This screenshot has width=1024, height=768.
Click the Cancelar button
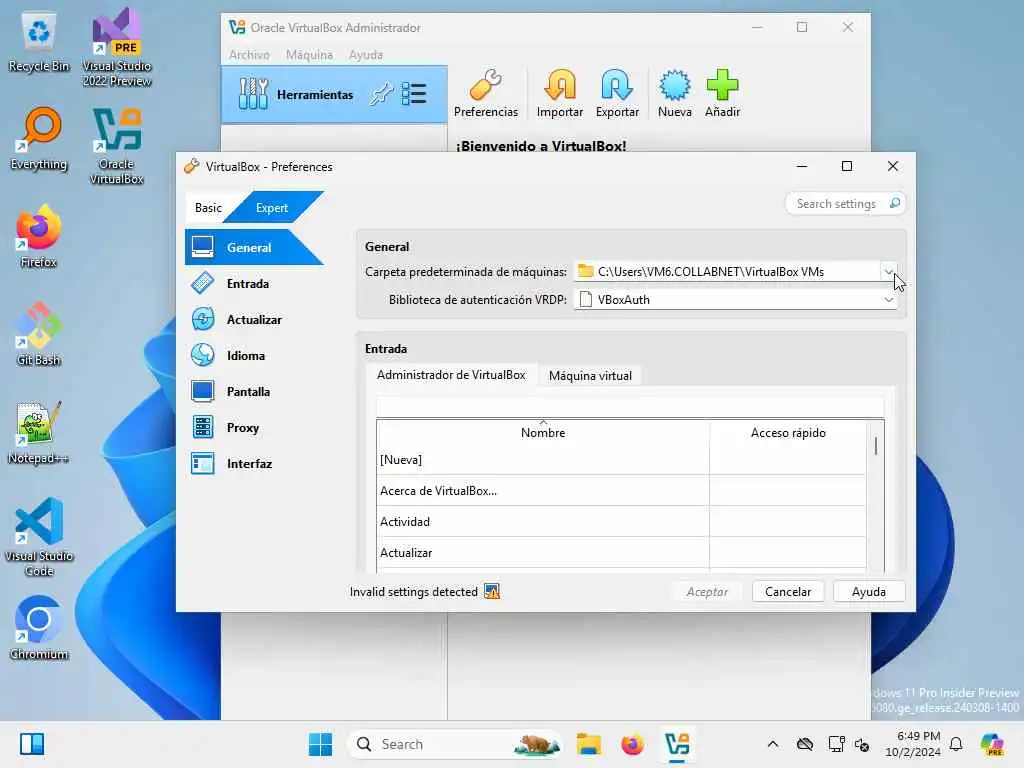tap(788, 592)
